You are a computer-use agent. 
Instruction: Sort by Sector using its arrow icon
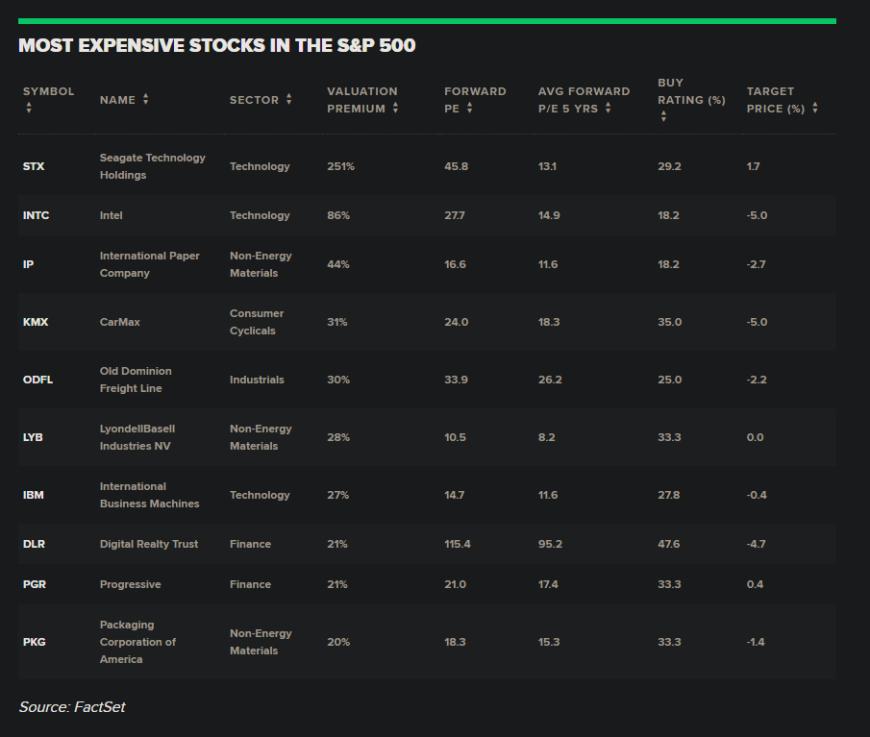(x=289, y=99)
